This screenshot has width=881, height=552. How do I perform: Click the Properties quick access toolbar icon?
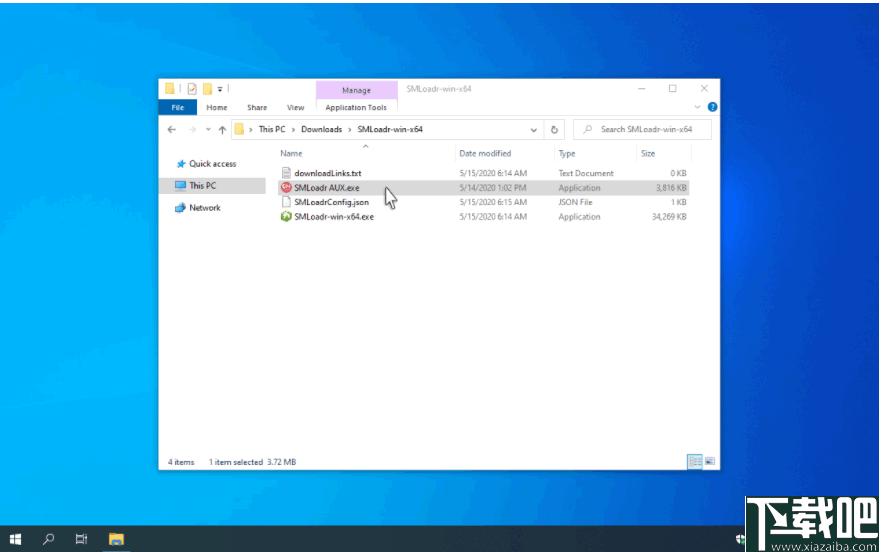pos(192,89)
